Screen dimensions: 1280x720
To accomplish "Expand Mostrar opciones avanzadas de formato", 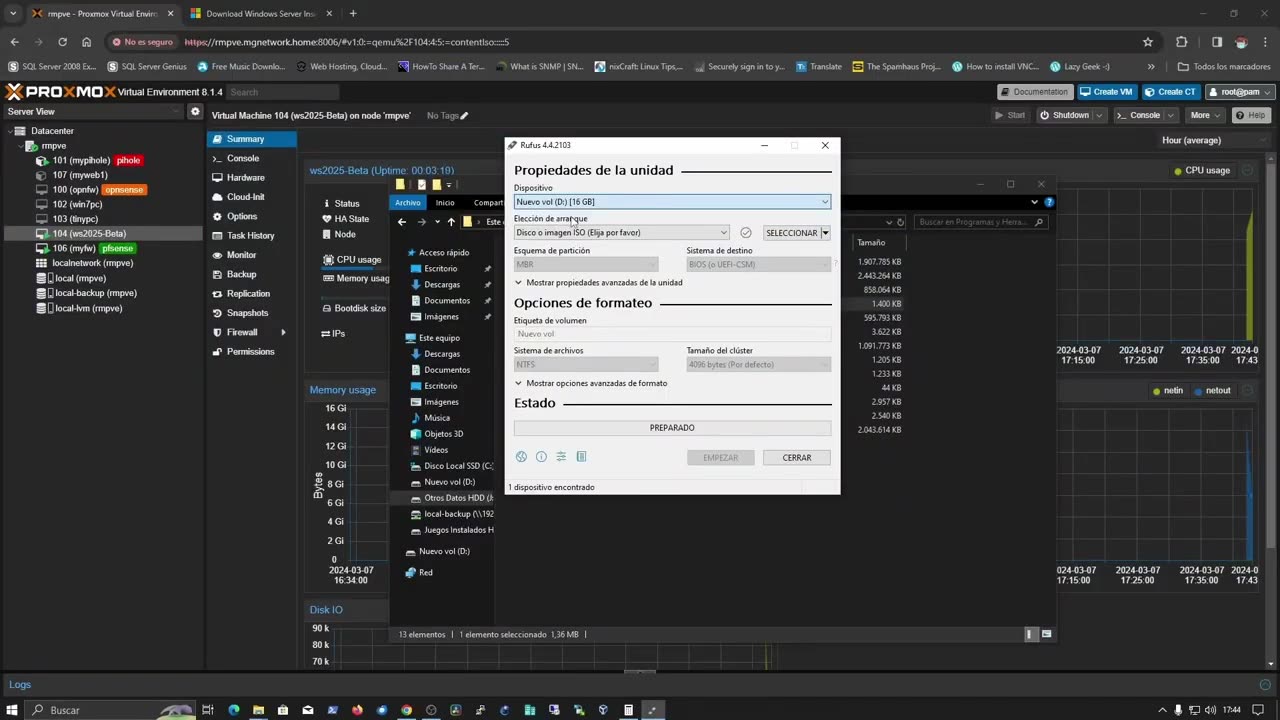I will pyautogui.click(x=590, y=383).
